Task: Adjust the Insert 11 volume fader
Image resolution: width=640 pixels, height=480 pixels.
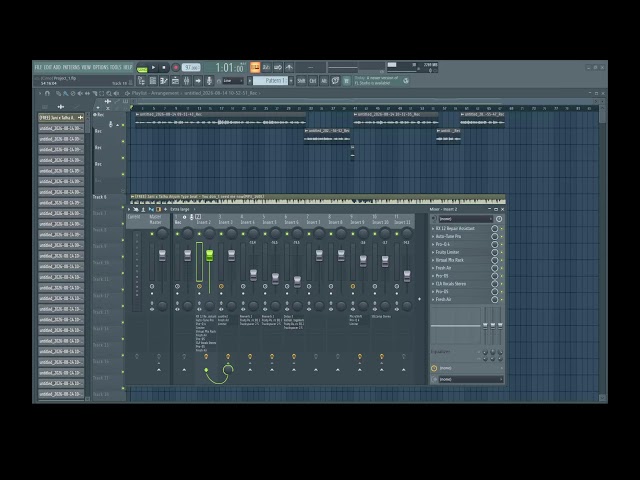Action: [407, 276]
